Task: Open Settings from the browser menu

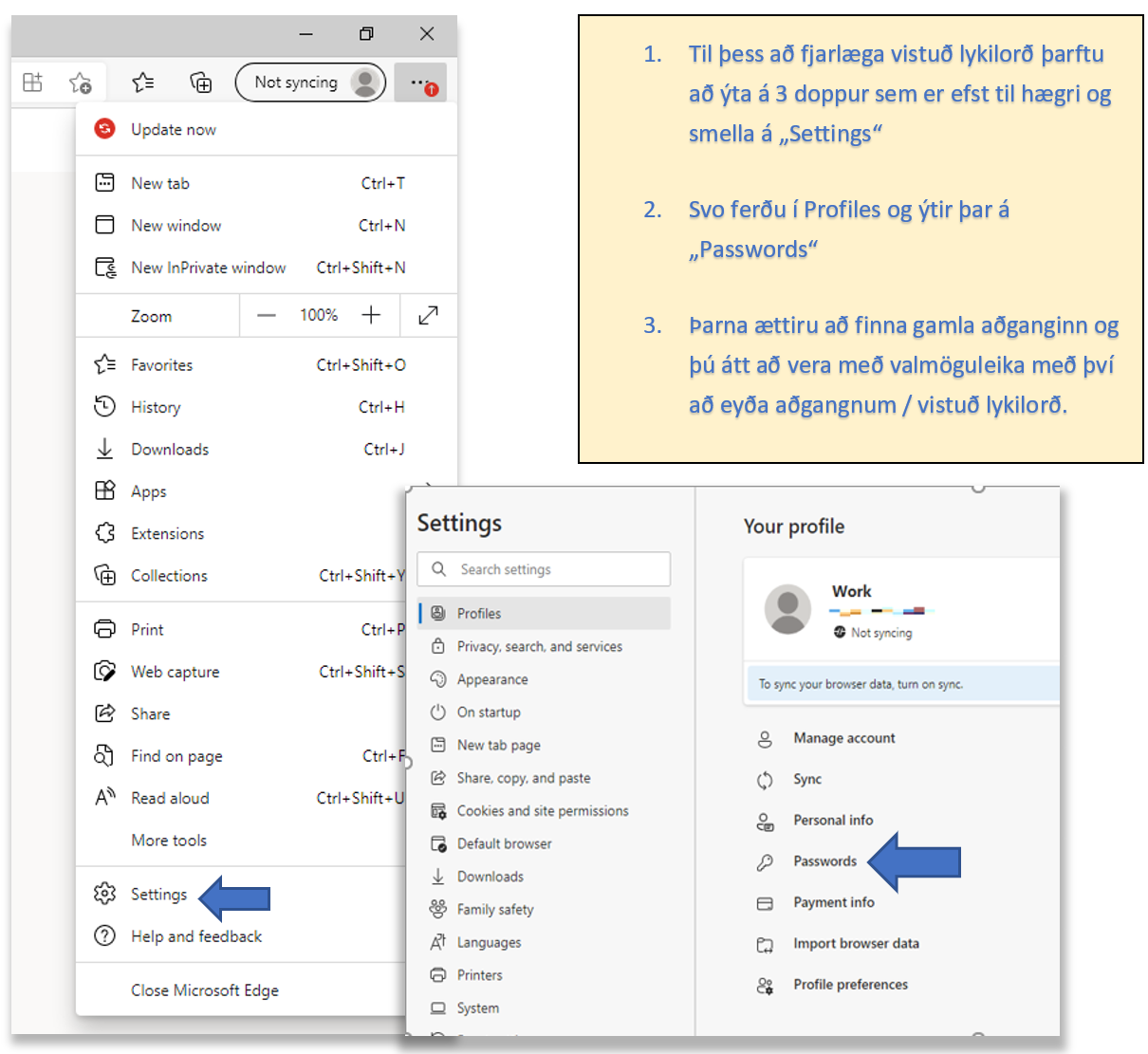Action: pyautogui.click(x=158, y=894)
